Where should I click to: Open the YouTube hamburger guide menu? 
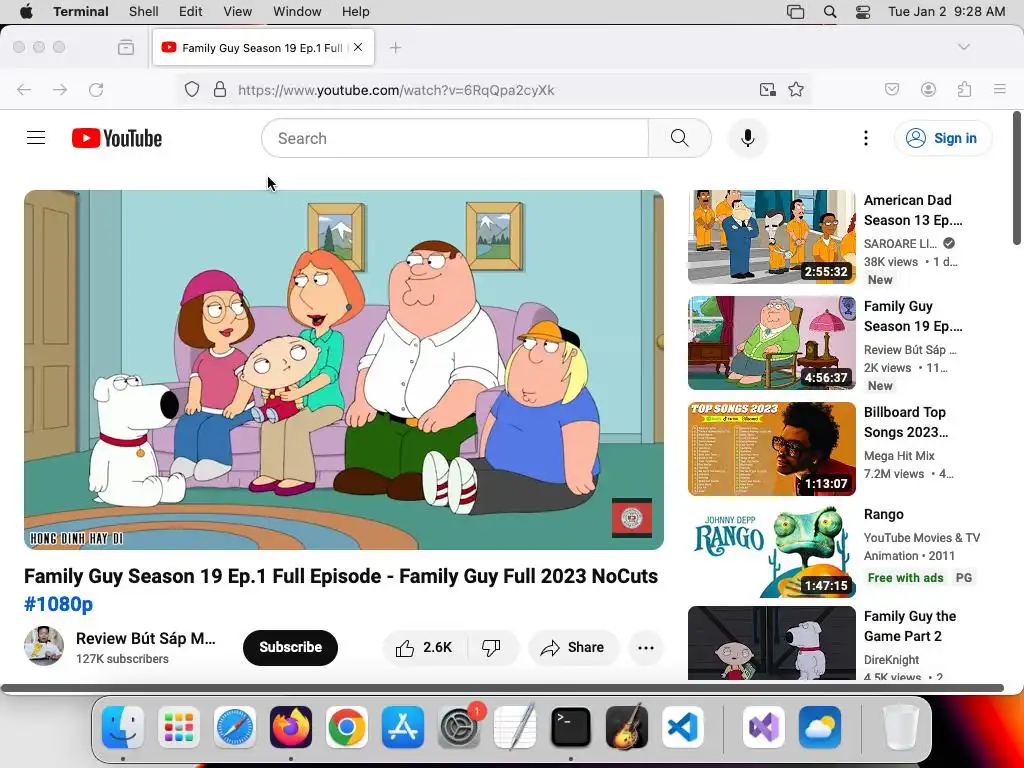36,138
